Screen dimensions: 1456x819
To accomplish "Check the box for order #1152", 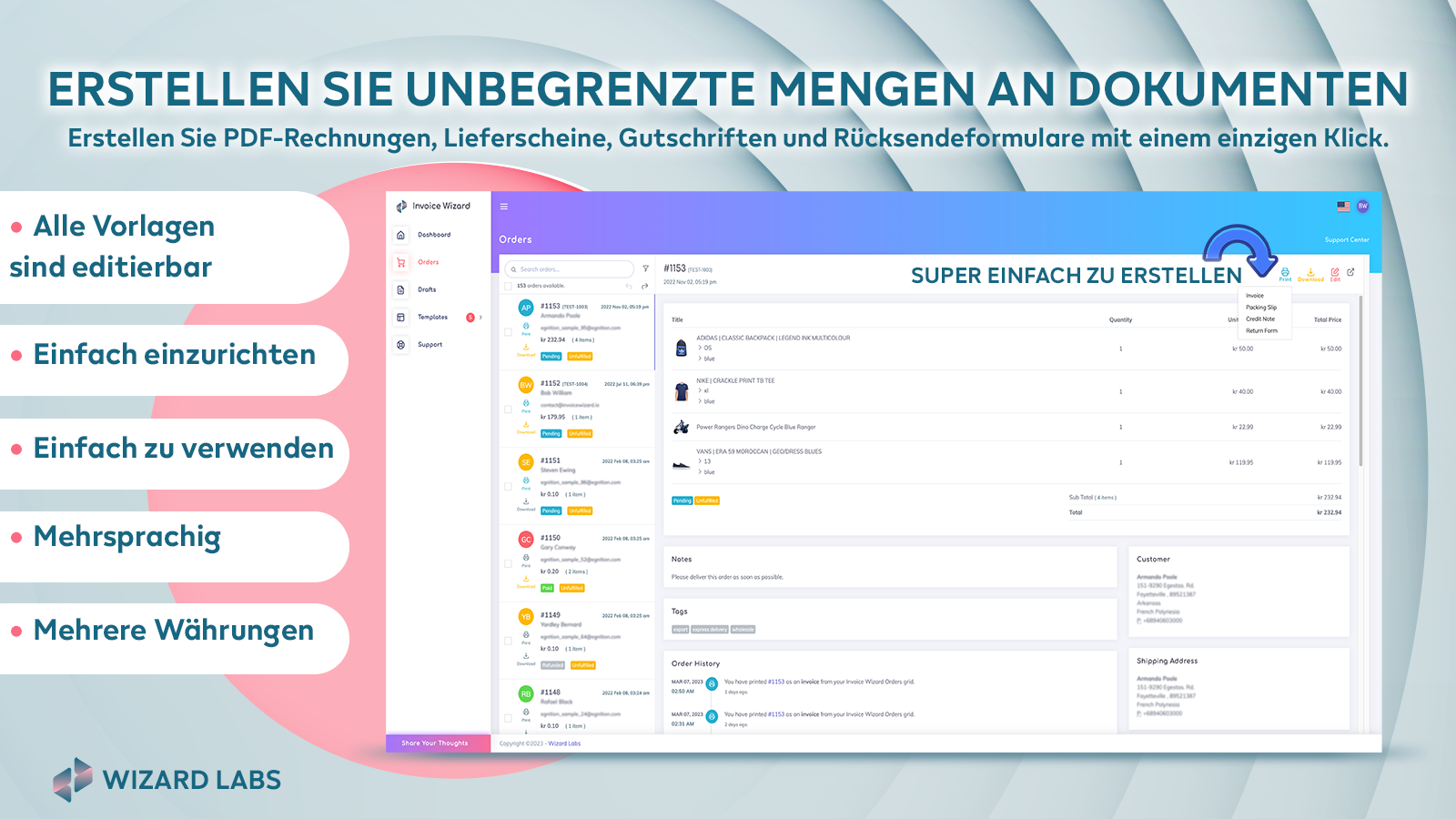I will click(x=508, y=409).
